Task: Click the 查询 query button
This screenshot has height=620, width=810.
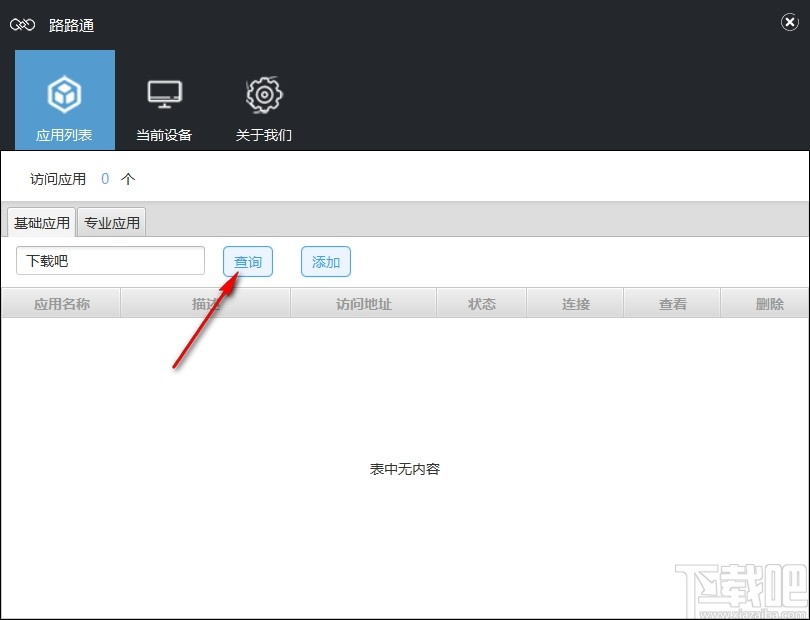Action: pyautogui.click(x=247, y=261)
